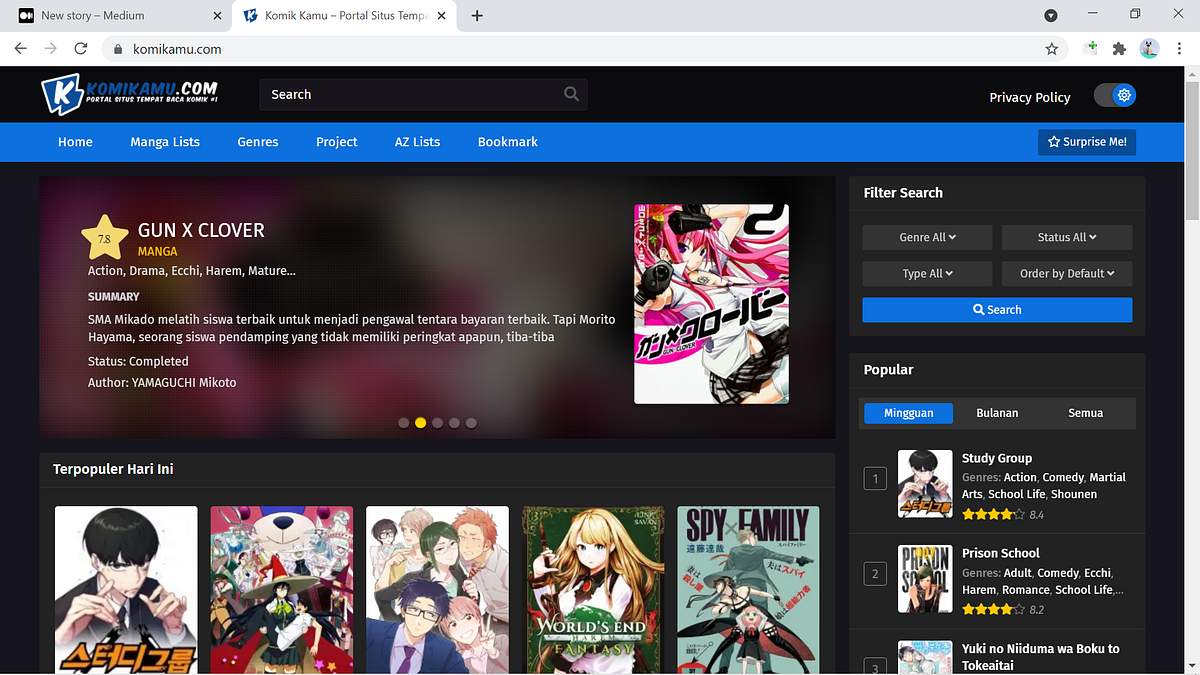Image resolution: width=1200 pixels, height=675 pixels.
Task: Select the Semua popular tab
Action: click(x=1086, y=412)
